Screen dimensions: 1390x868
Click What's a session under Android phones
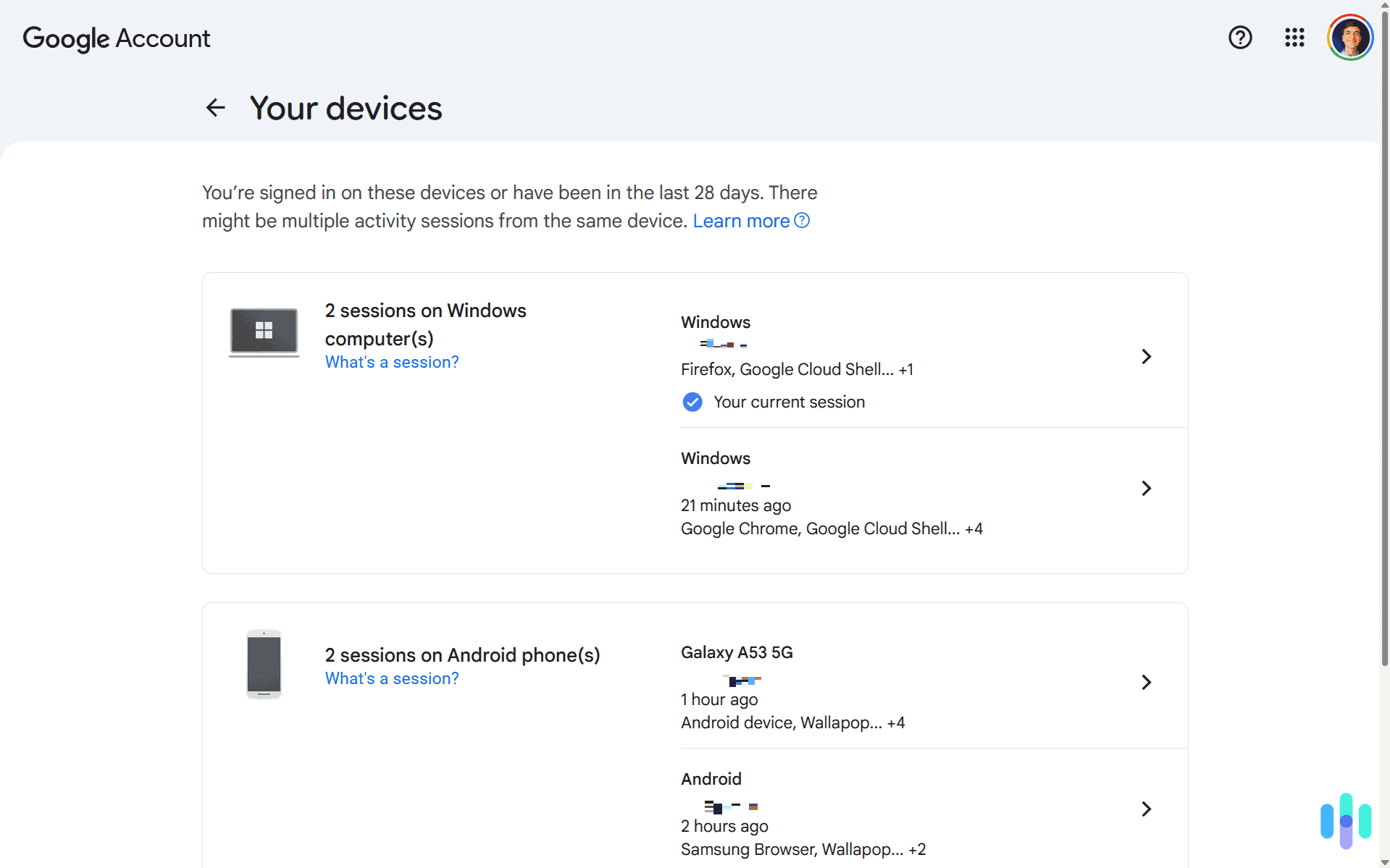(391, 678)
